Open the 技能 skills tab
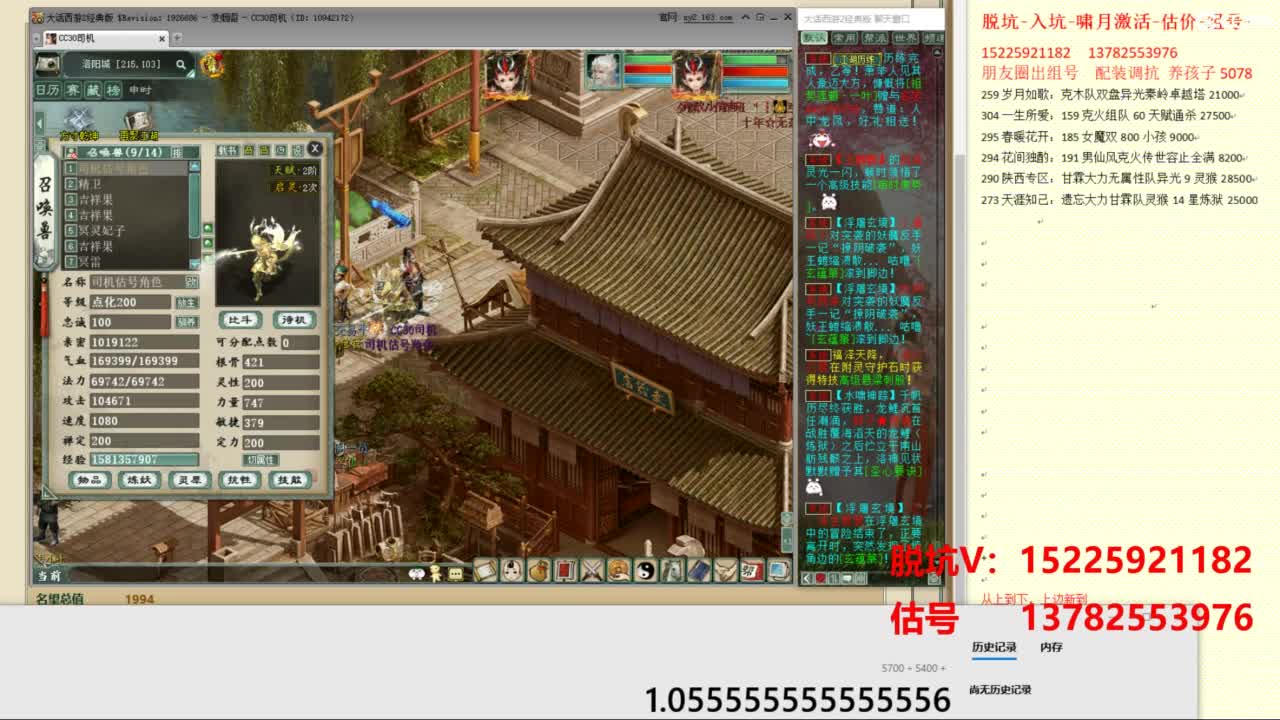The height and width of the screenshot is (720, 1280). tap(289, 480)
